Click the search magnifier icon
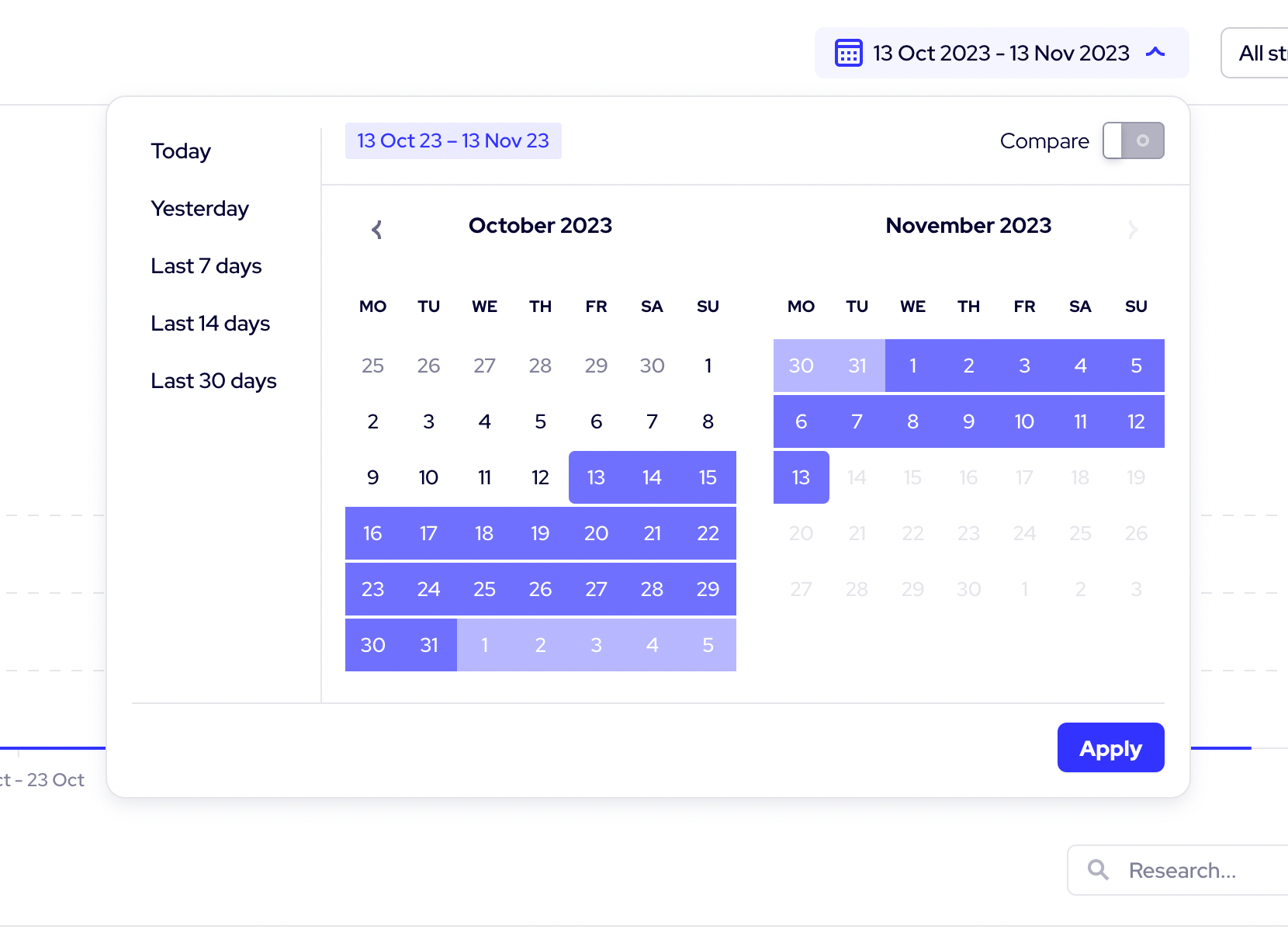This screenshot has width=1288, height=950. [x=1098, y=870]
